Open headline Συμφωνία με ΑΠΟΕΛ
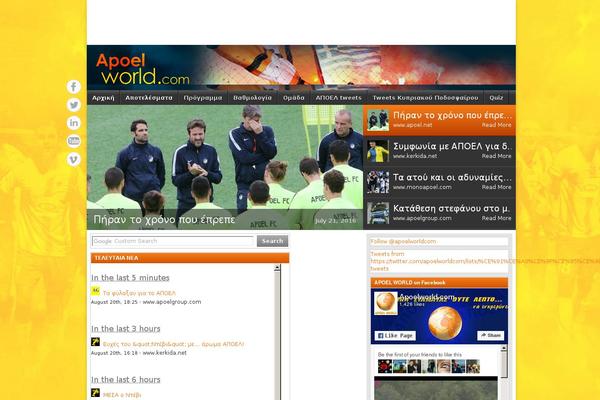Screen dimensions: 600x400 point(452,146)
